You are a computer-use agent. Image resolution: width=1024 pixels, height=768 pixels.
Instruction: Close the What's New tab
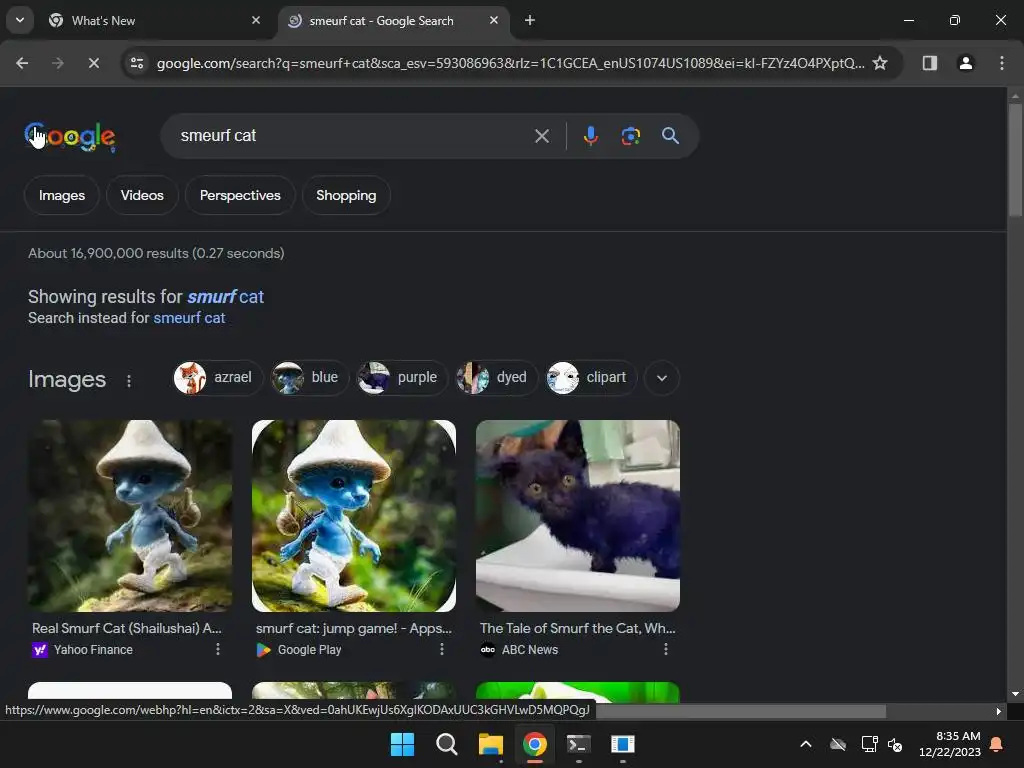point(256,20)
